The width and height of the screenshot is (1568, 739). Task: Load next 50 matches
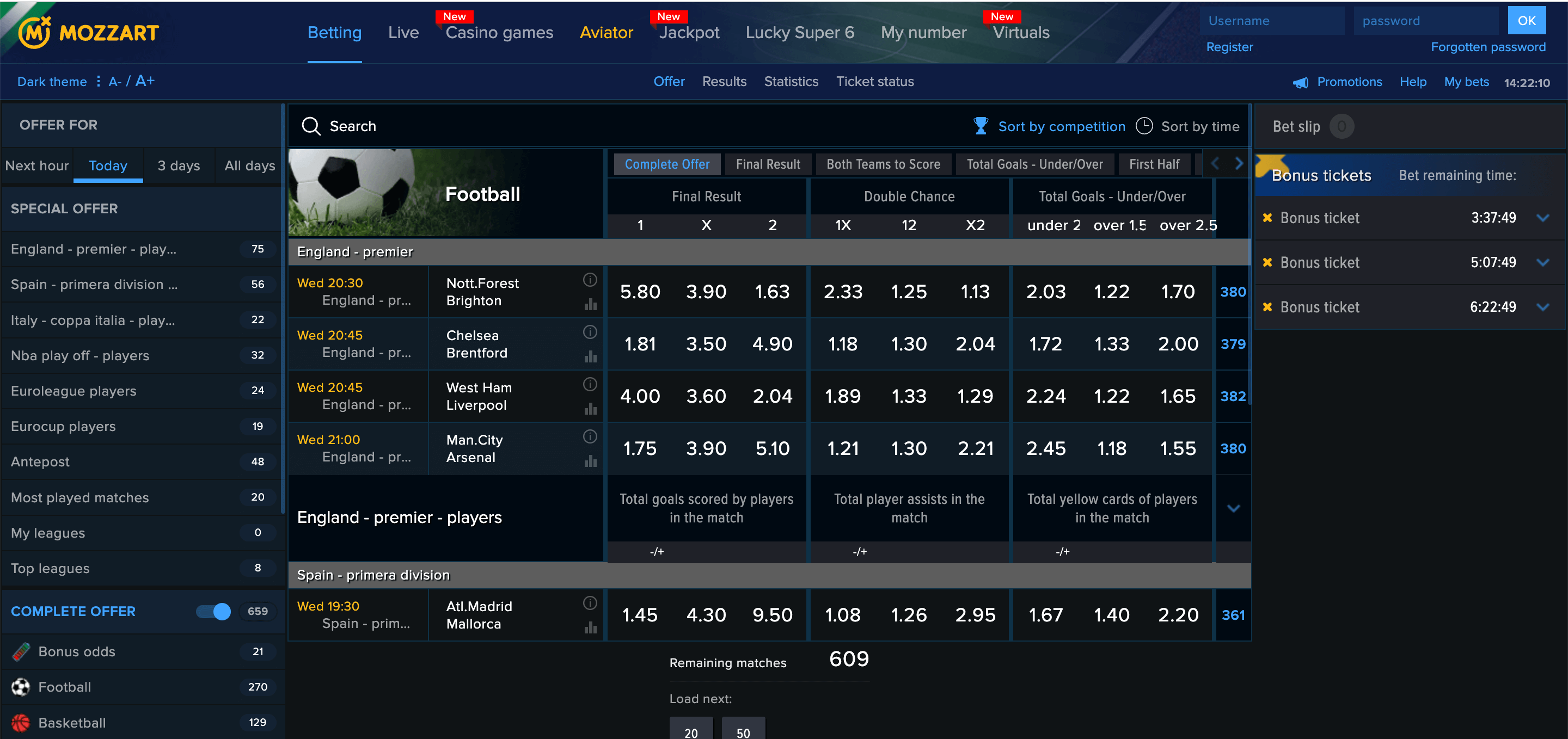pyautogui.click(x=743, y=729)
